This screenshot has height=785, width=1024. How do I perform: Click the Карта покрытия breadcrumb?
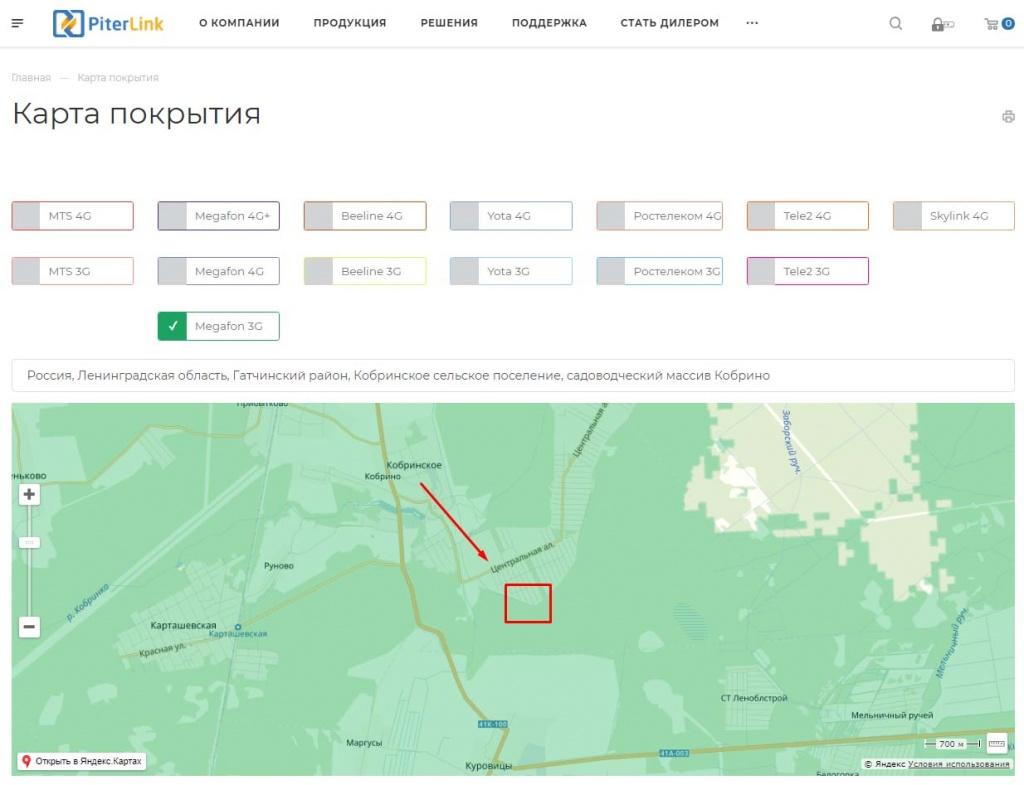tap(118, 78)
